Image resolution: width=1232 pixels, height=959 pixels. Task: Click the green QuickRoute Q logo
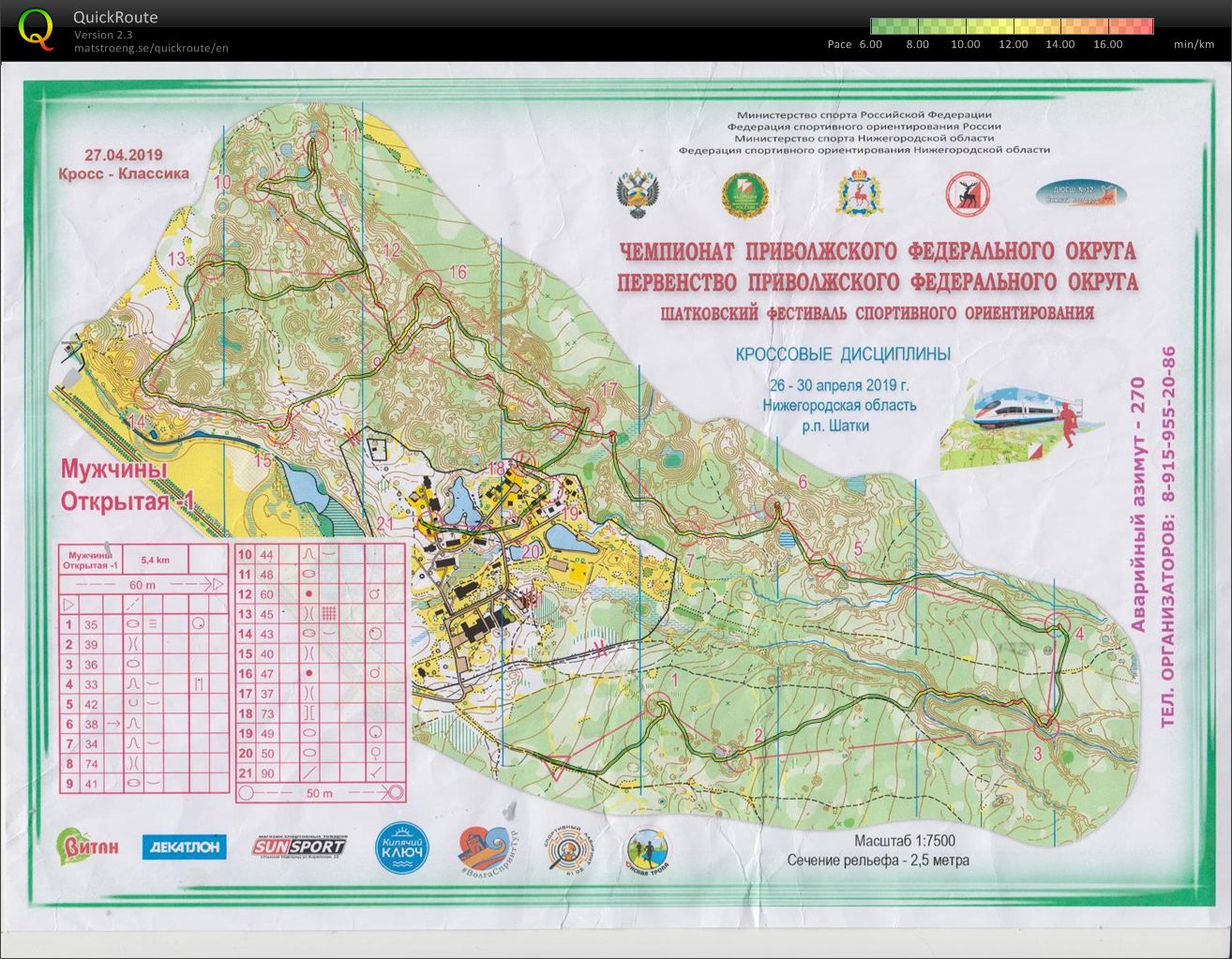tap(36, 27)
